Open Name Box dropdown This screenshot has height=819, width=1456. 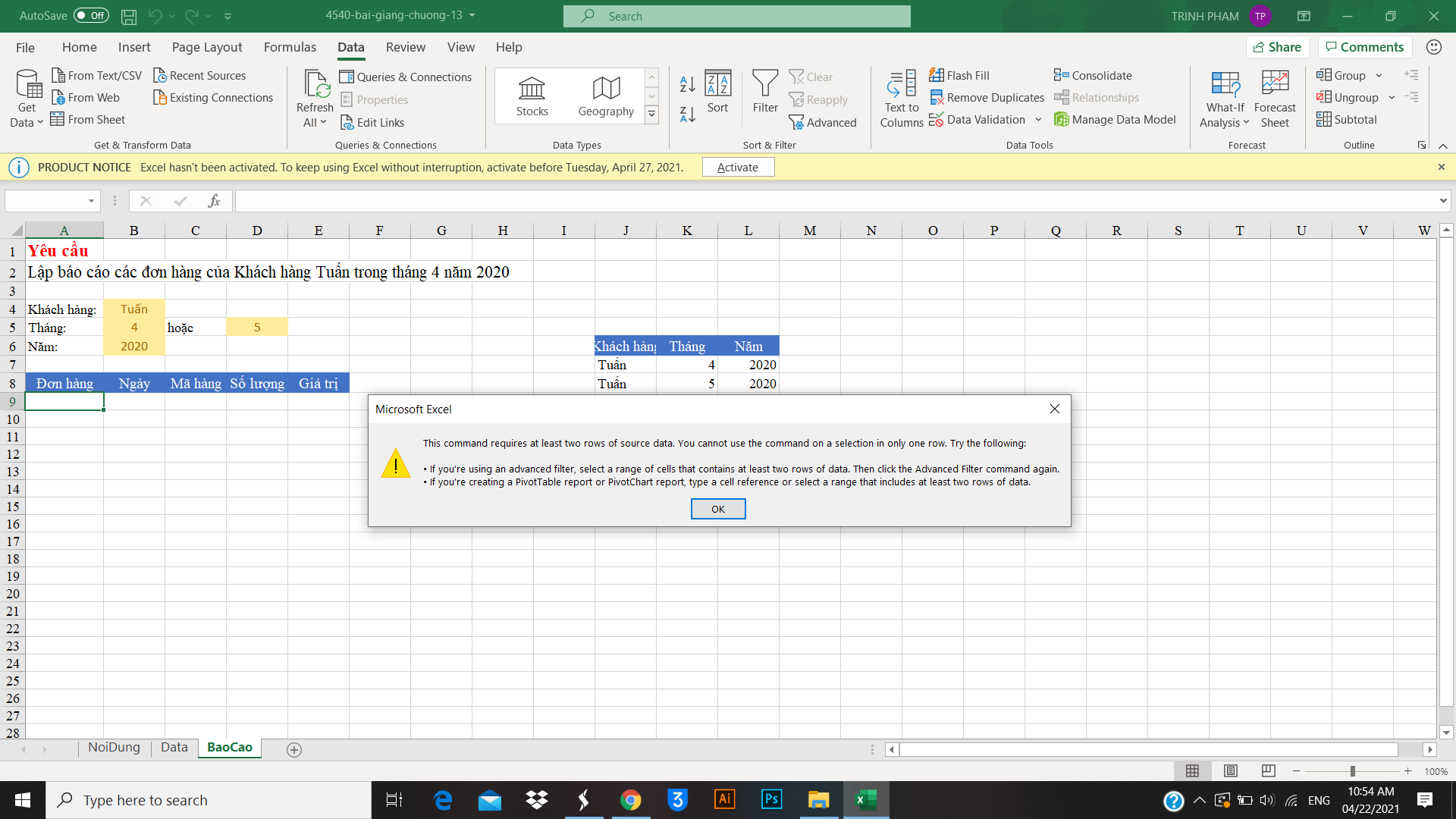[x=91, y=201]
